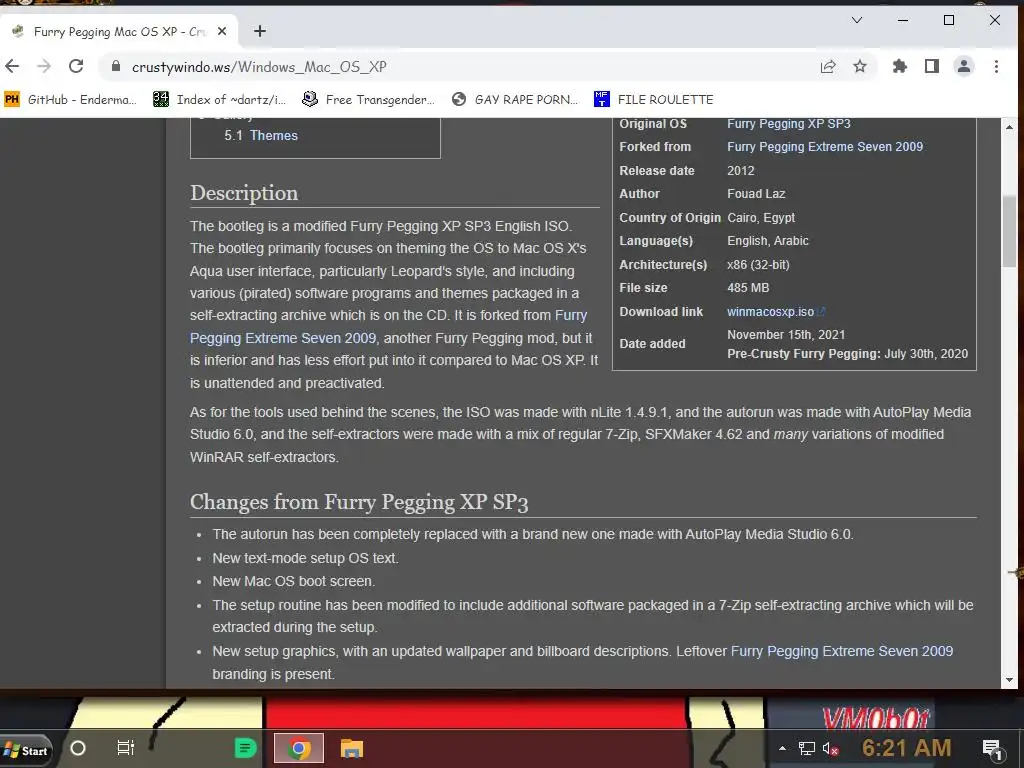Open the Chrome profile avatar
1024x768 pixels.
pos(964,66)
